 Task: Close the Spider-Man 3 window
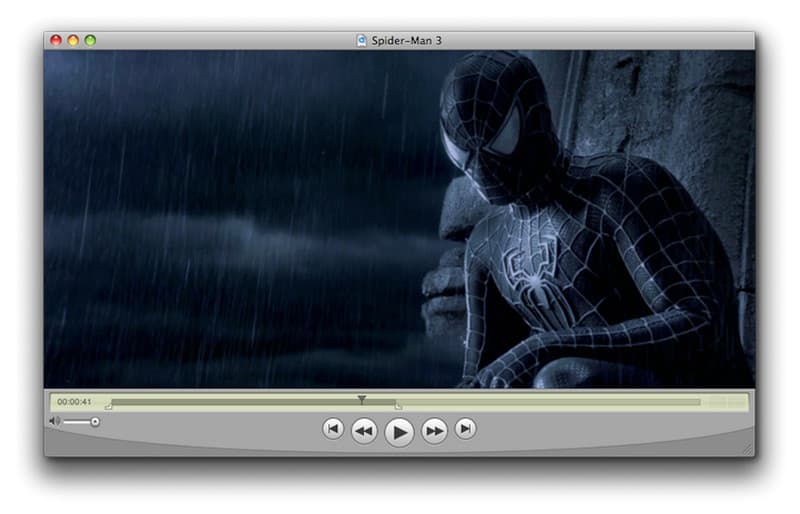(56, 40)
